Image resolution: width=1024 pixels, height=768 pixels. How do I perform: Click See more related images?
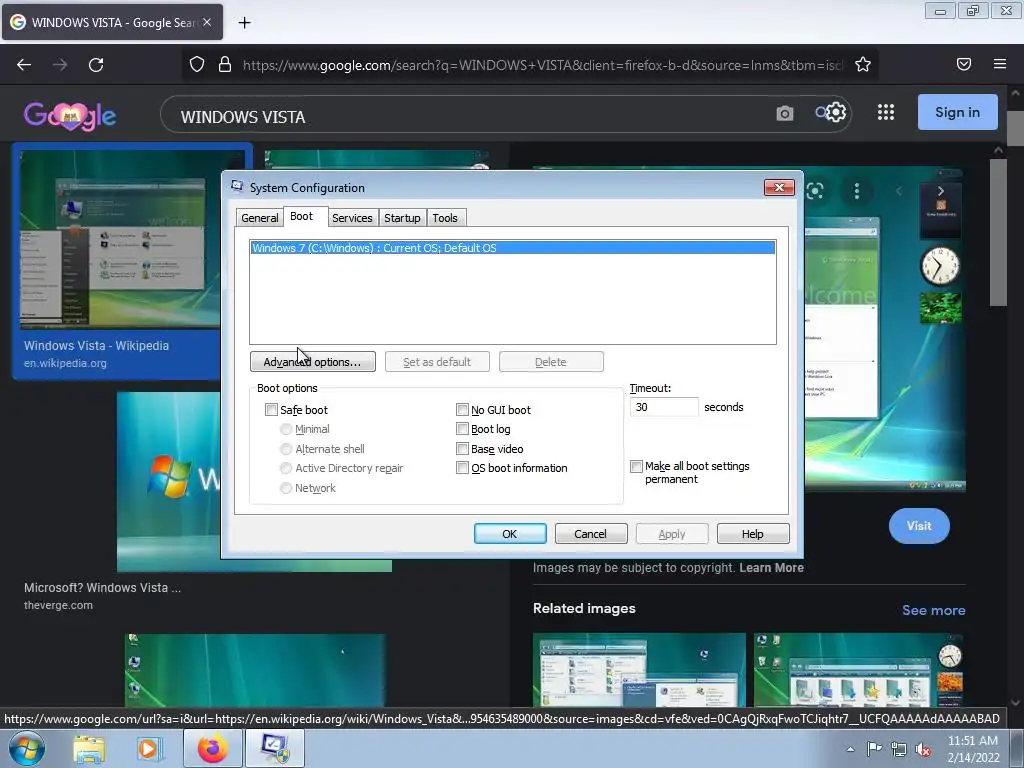(933, 610)
